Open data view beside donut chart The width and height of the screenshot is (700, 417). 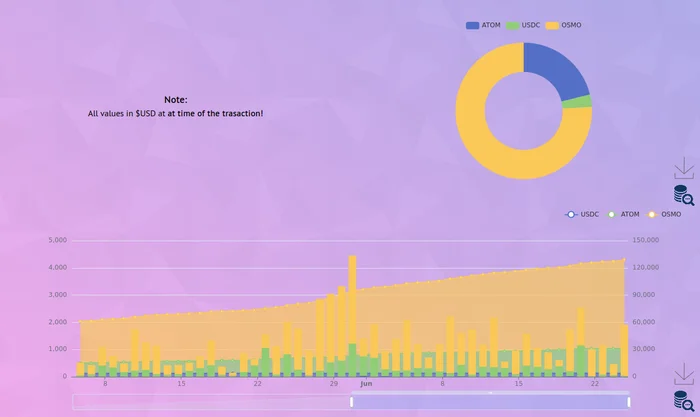[x=683, y=195]
